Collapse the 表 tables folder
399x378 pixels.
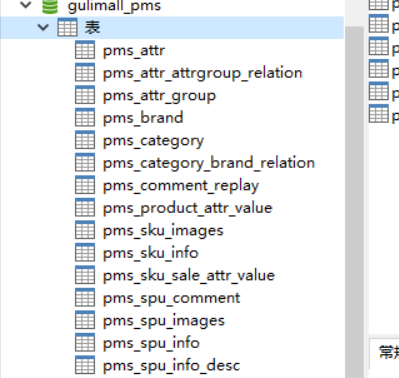point(43,27)
